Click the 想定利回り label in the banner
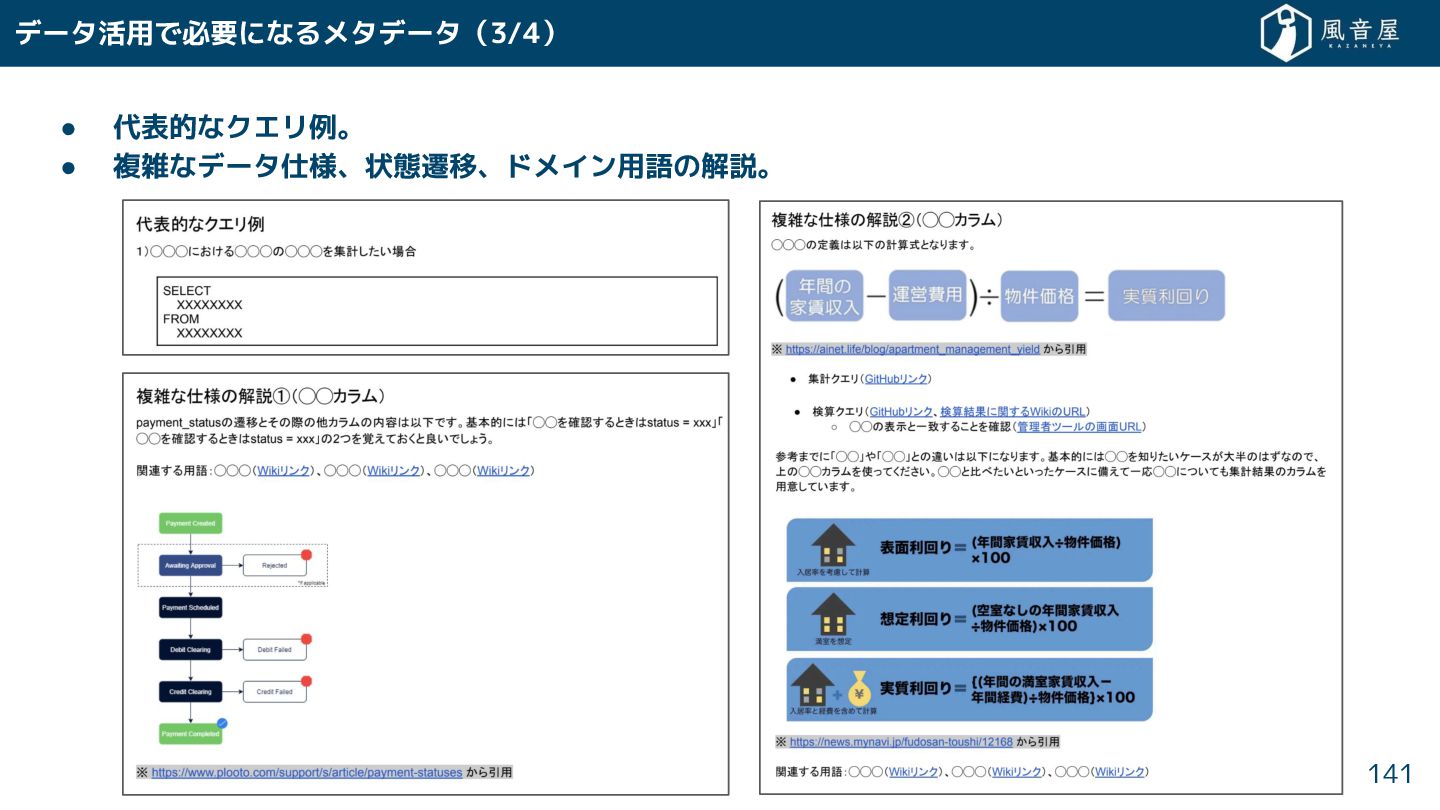The height and width of the screenshot is (810, 1440). tap(915, 619)
